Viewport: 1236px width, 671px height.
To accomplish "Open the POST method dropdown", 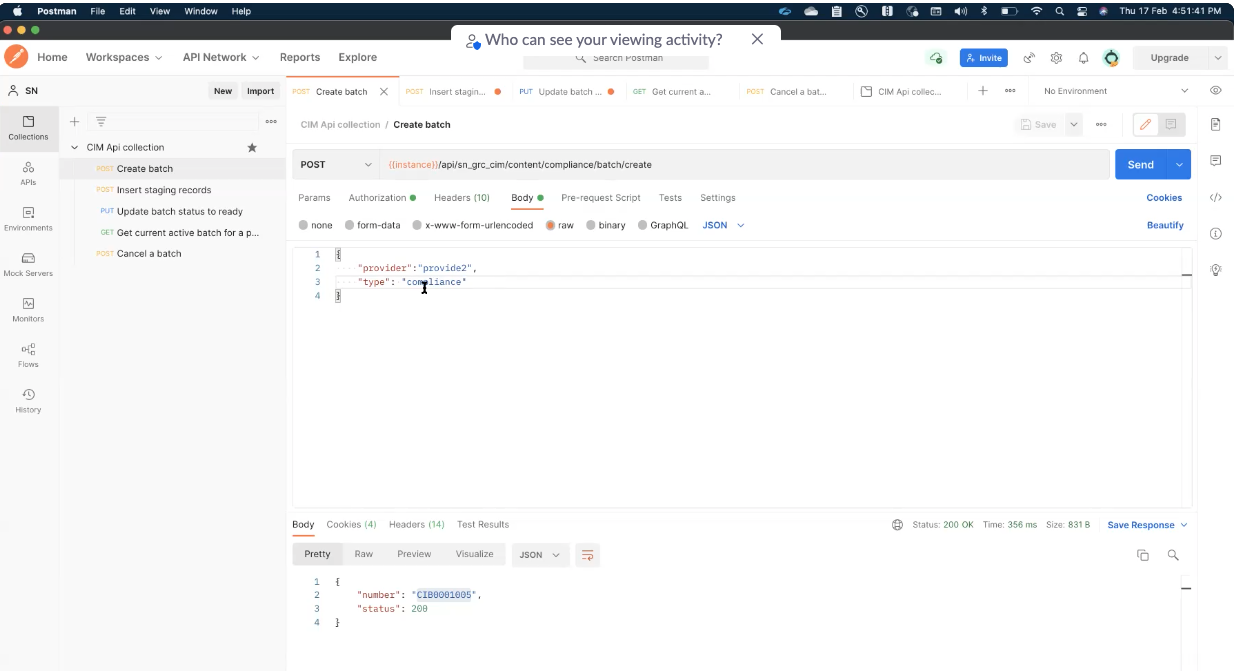I will (x=335, y=164).
